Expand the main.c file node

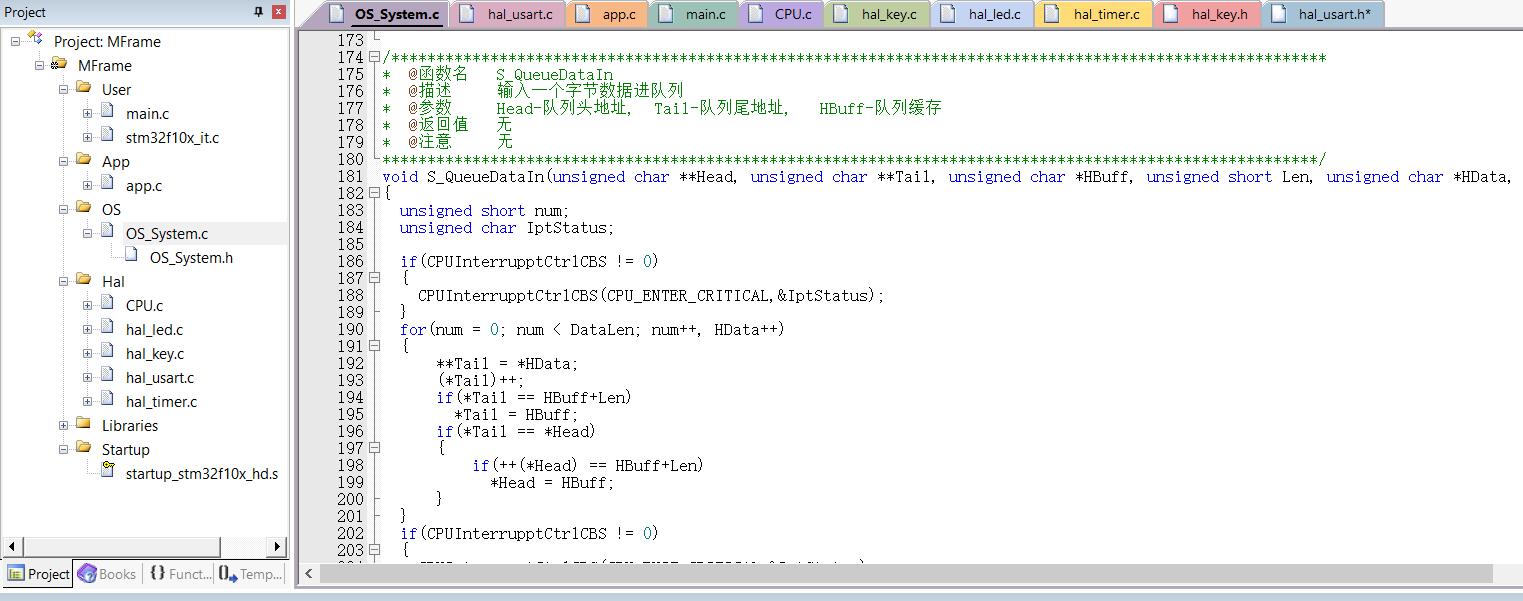click(x=87, y=113)
